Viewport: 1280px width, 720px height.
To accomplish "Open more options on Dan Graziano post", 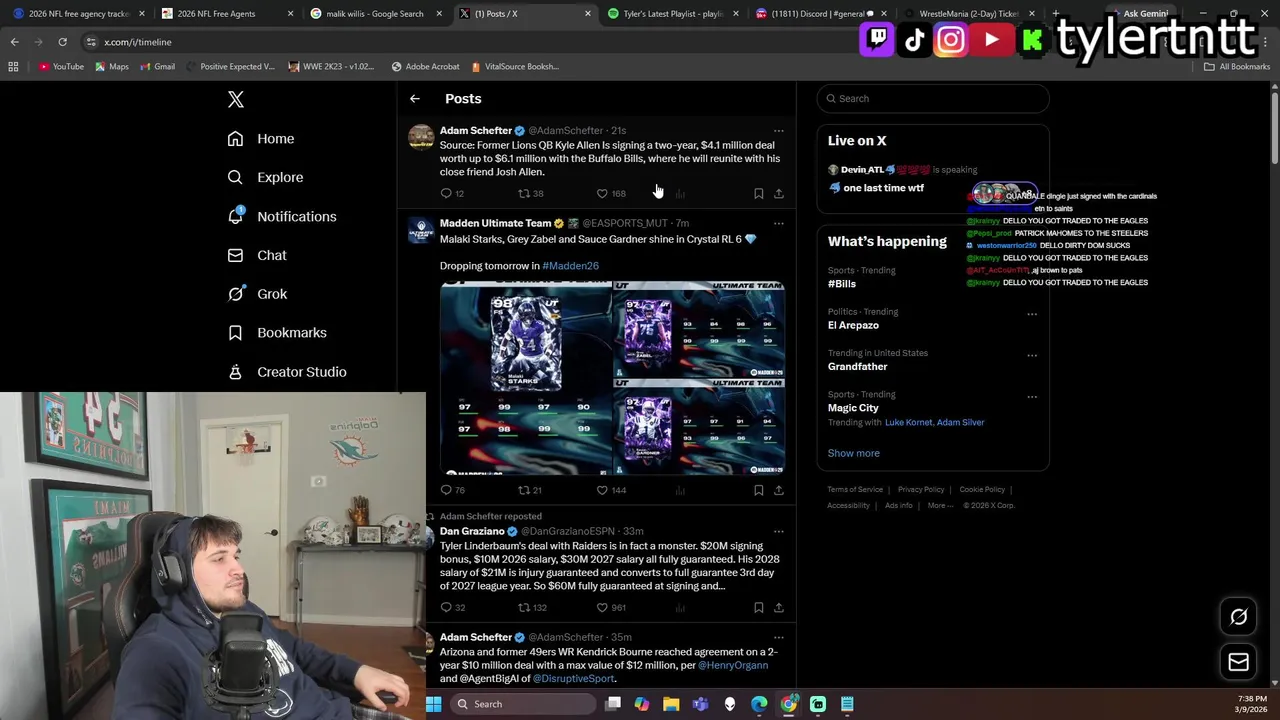I will (x=779, y=531).
